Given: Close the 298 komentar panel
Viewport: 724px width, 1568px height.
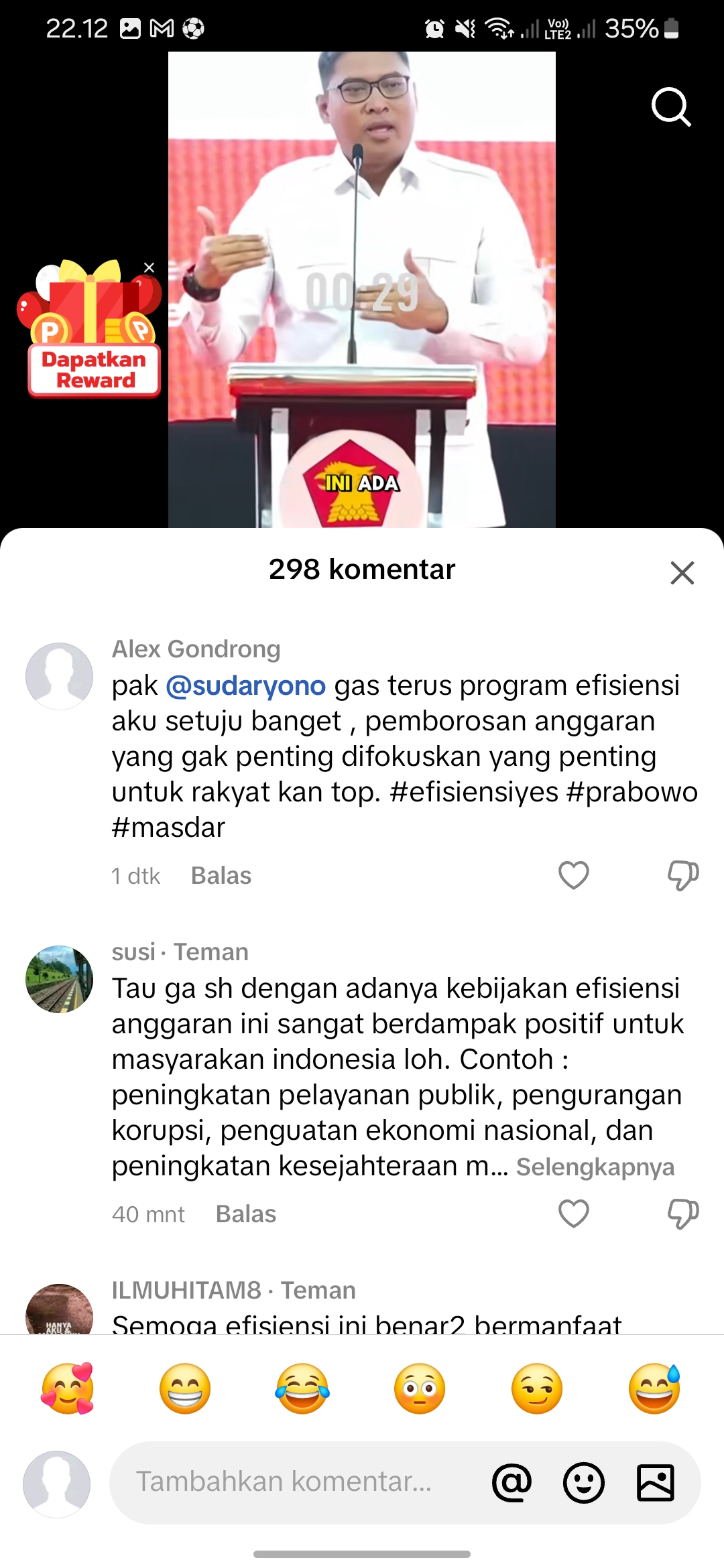Looking at the screenshot, I should (682, 573).
